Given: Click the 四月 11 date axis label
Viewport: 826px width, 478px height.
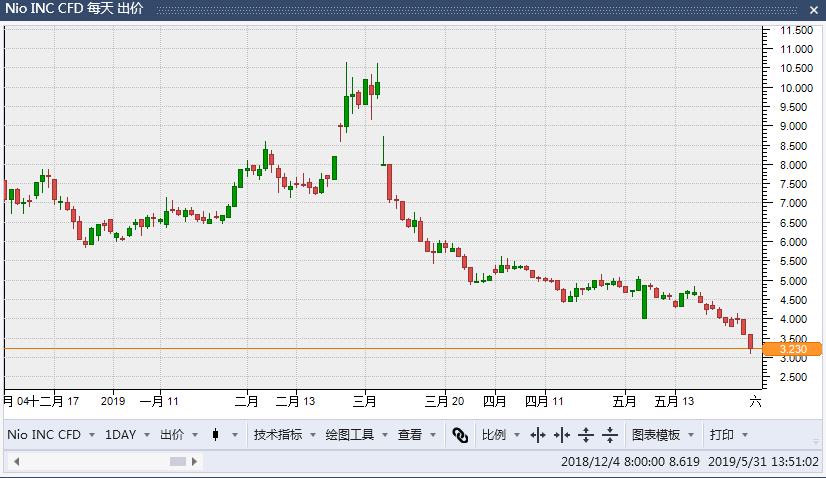Looking at the screenshot, I should pos(544,402).
